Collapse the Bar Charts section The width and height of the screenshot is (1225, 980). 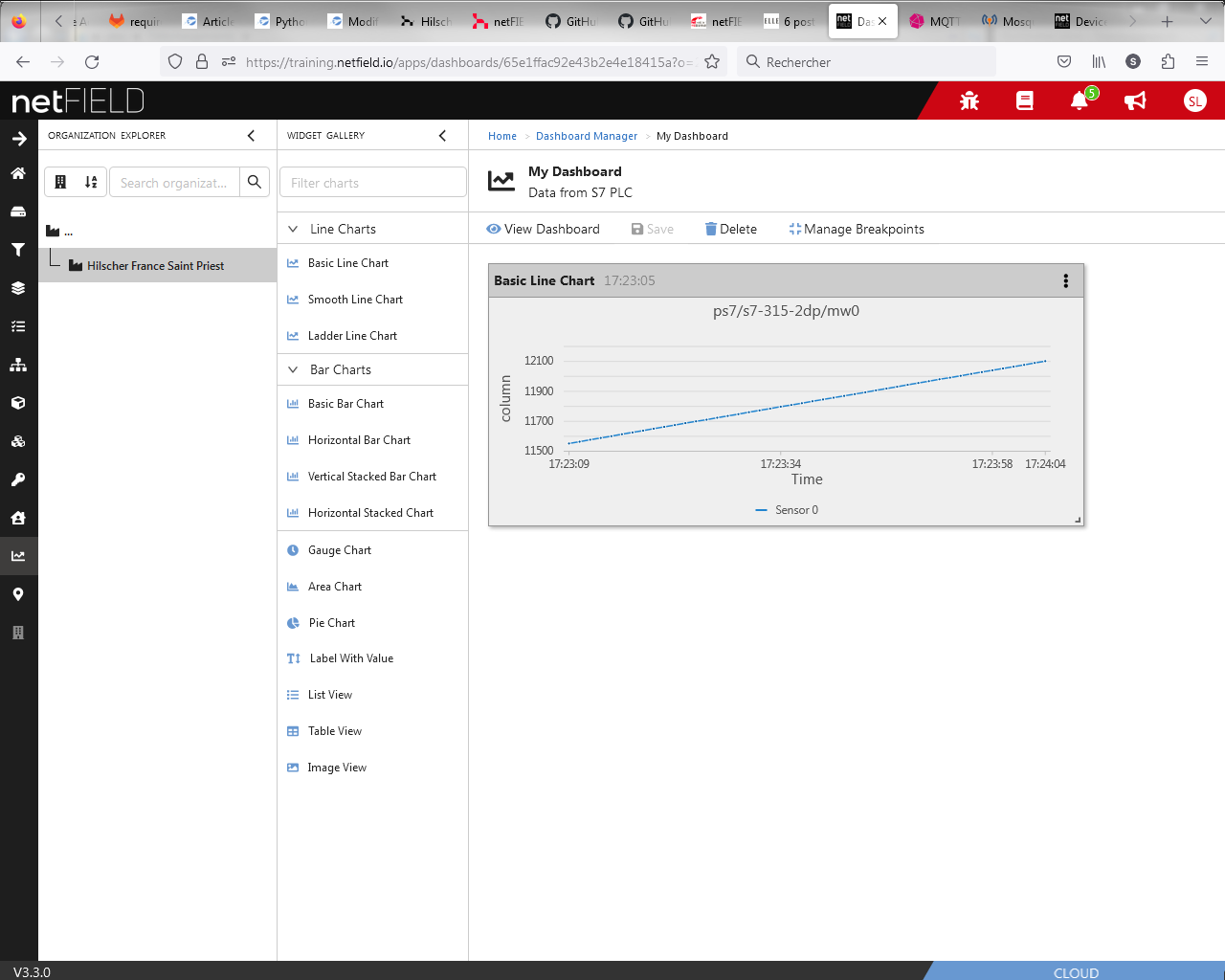[294, 369]
